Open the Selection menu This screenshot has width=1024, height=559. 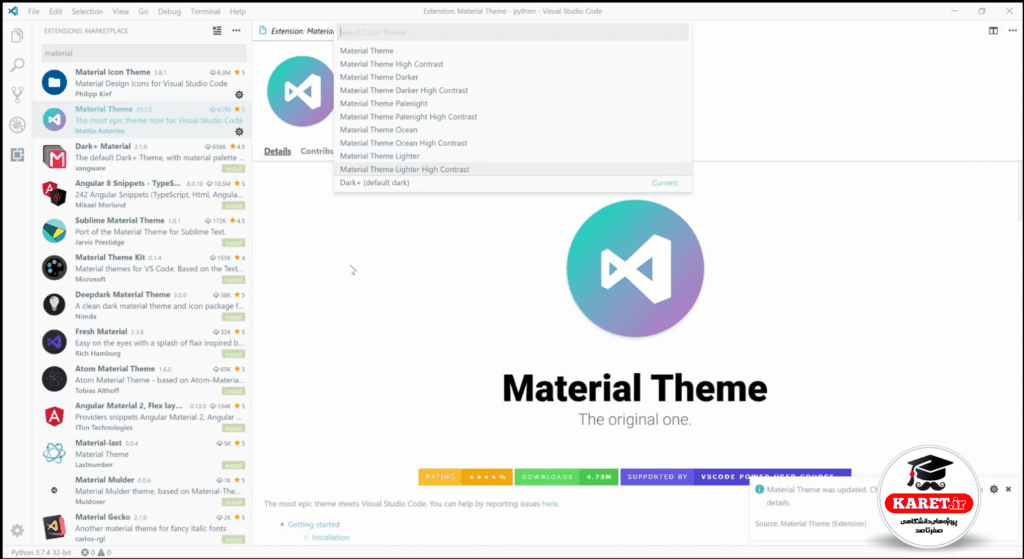[x=87, y=11]
